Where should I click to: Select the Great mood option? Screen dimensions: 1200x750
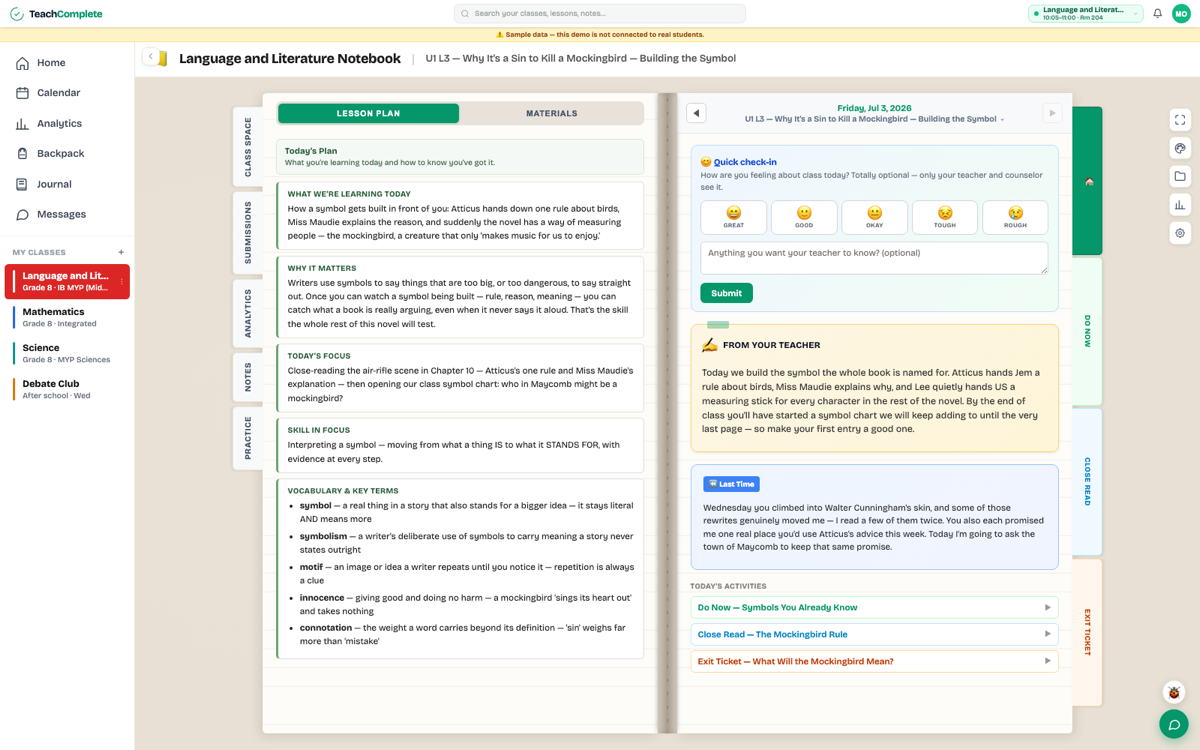[x=734, y=217]
